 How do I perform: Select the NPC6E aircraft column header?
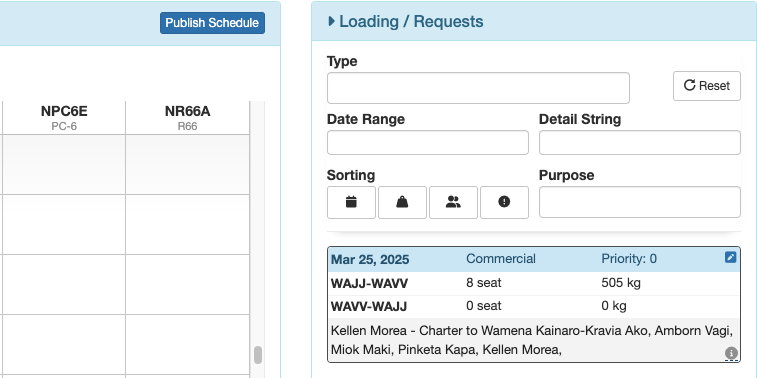point(64,117)
